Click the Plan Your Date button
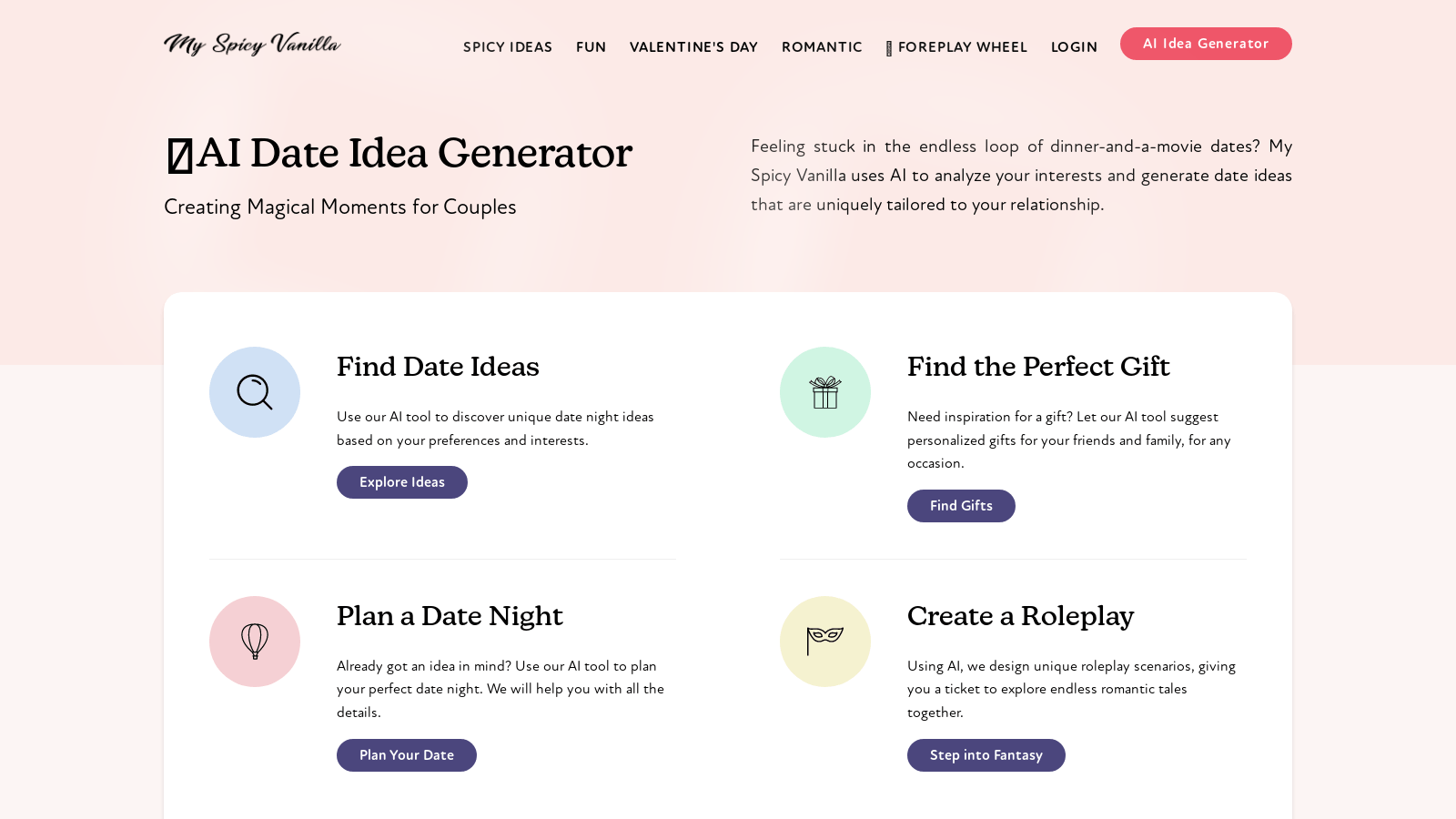Image resolution: width=1456 pixels, height=819 pixels. click(x=407, y=755)
